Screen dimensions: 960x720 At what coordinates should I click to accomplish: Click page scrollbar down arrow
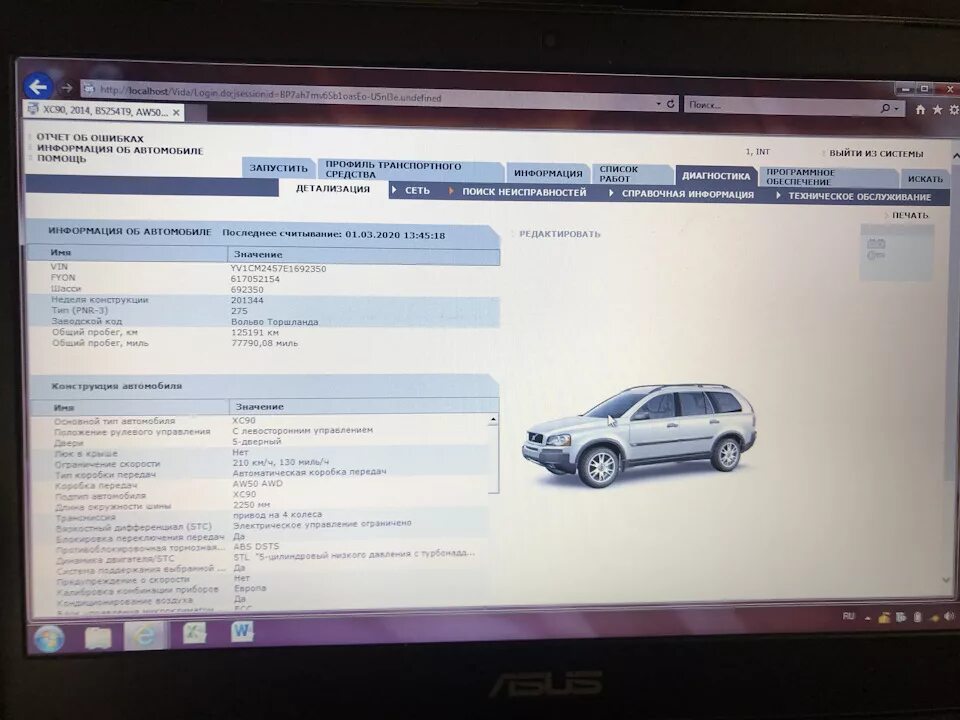947,580
